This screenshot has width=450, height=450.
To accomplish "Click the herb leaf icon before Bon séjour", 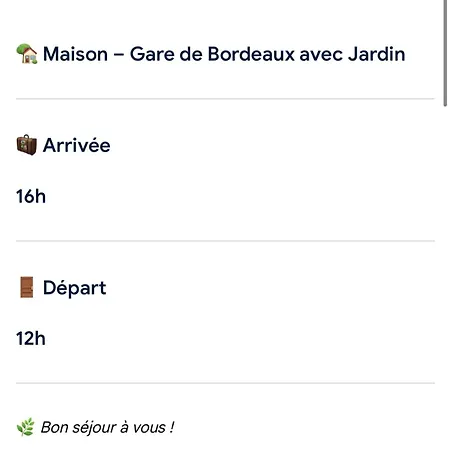I will coord(26,427).
